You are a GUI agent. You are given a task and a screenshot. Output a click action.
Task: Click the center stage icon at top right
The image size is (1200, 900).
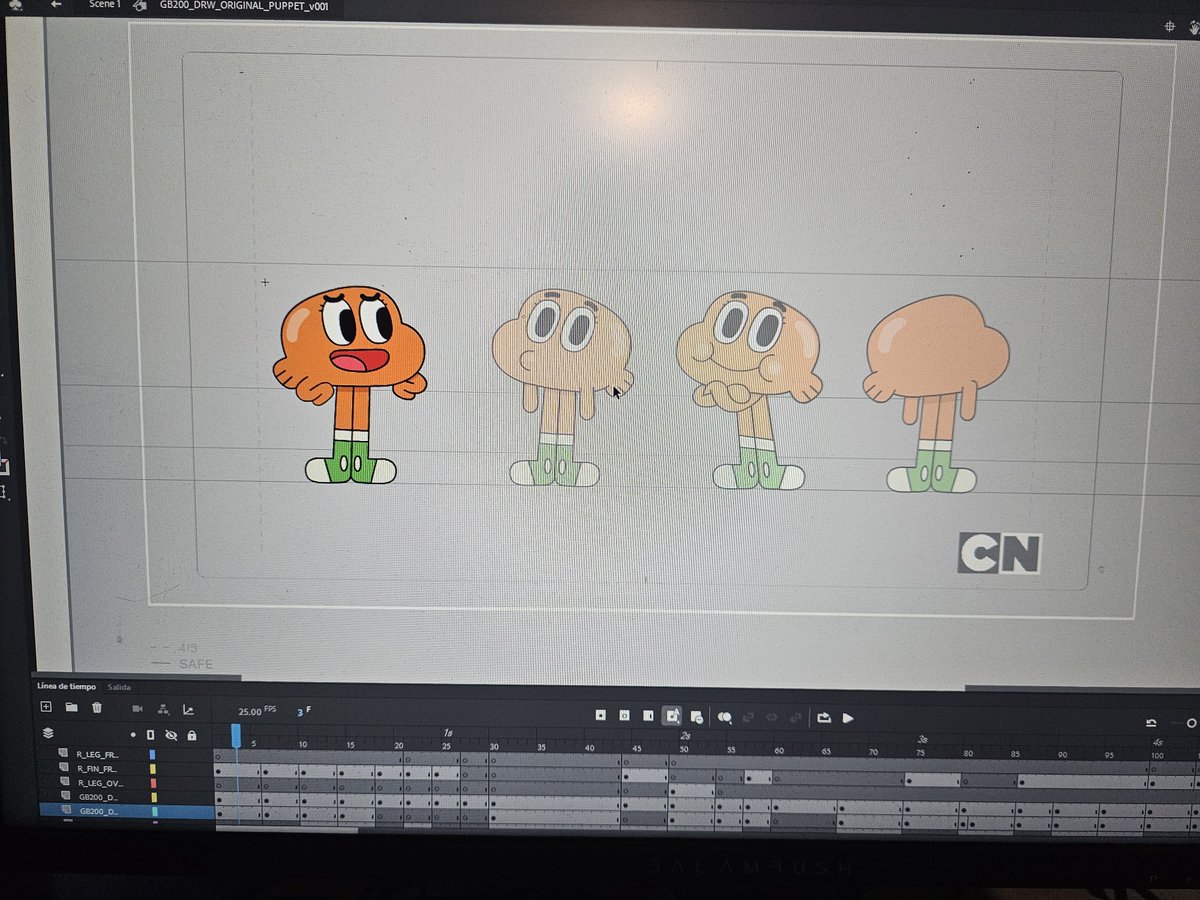click(x=1171, y=27)
